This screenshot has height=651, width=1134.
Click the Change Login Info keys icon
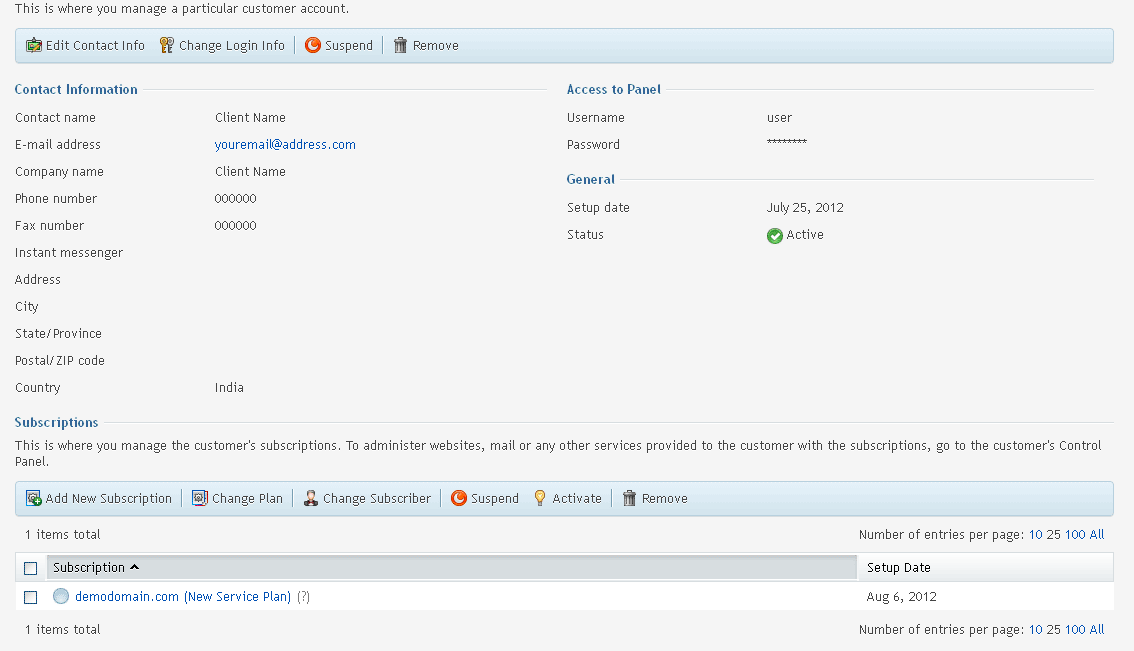(x=167, y=46)
